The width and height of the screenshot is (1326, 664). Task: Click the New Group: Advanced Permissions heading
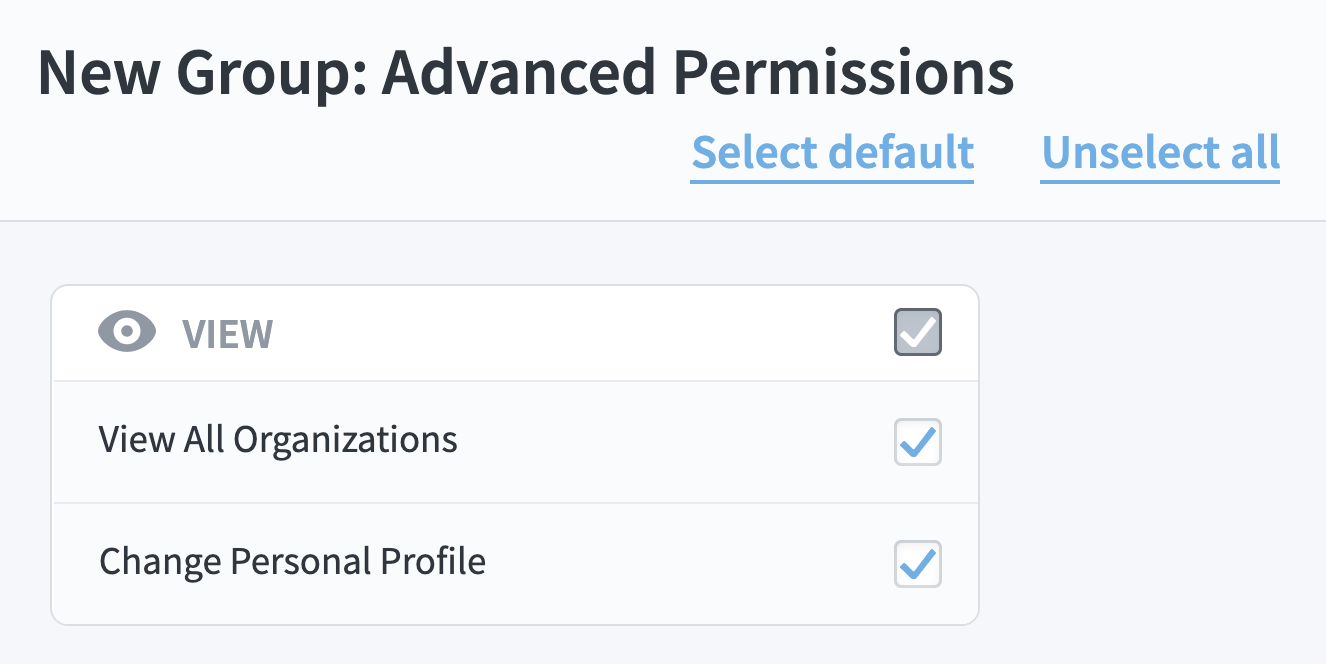[526, 74]
